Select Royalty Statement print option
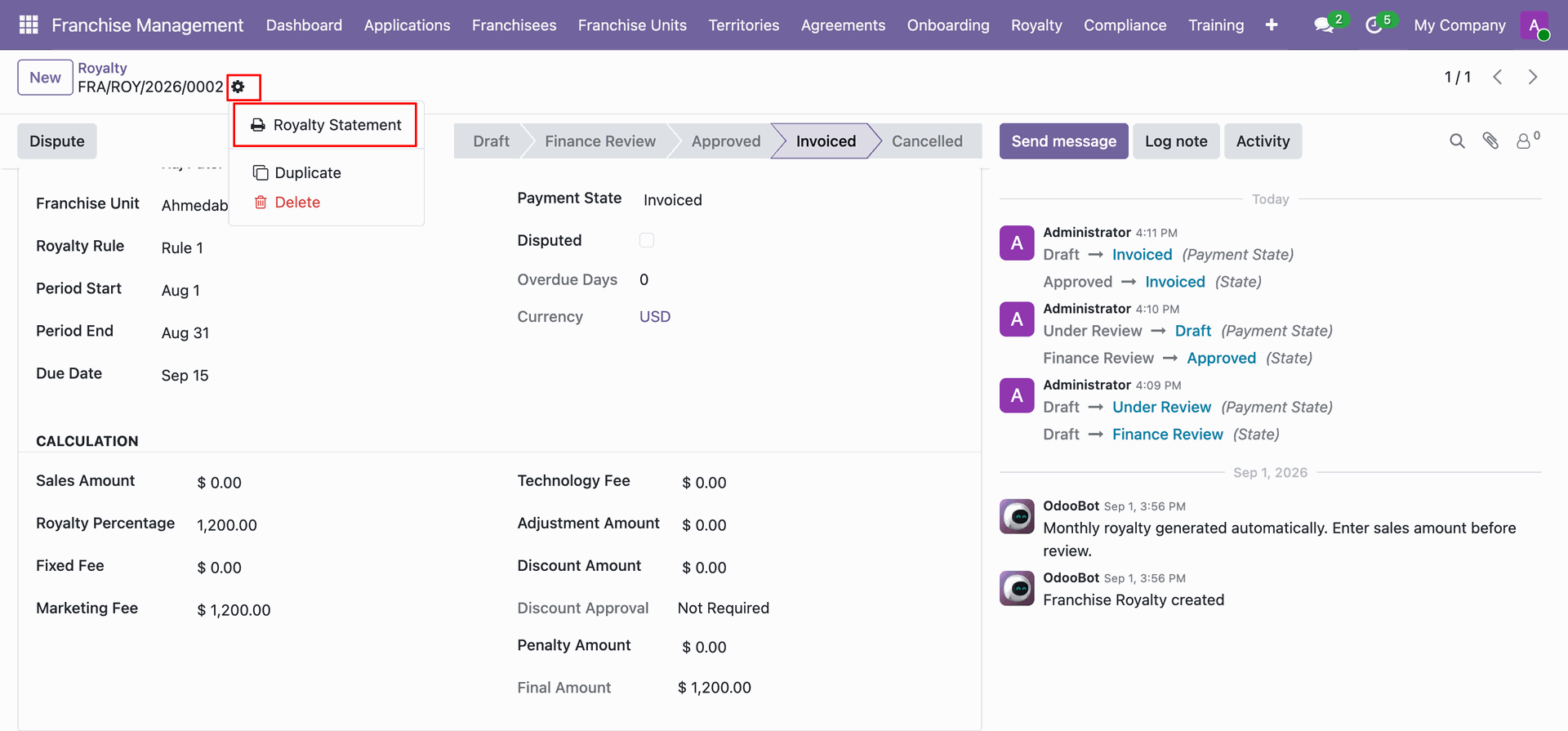The image size is (1568, 731). pos(326,125)
